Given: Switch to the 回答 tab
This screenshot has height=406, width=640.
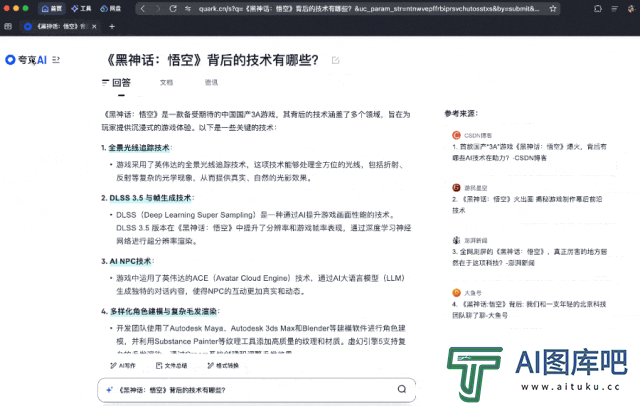Looking at the screenshot, I should click(116, 83).
